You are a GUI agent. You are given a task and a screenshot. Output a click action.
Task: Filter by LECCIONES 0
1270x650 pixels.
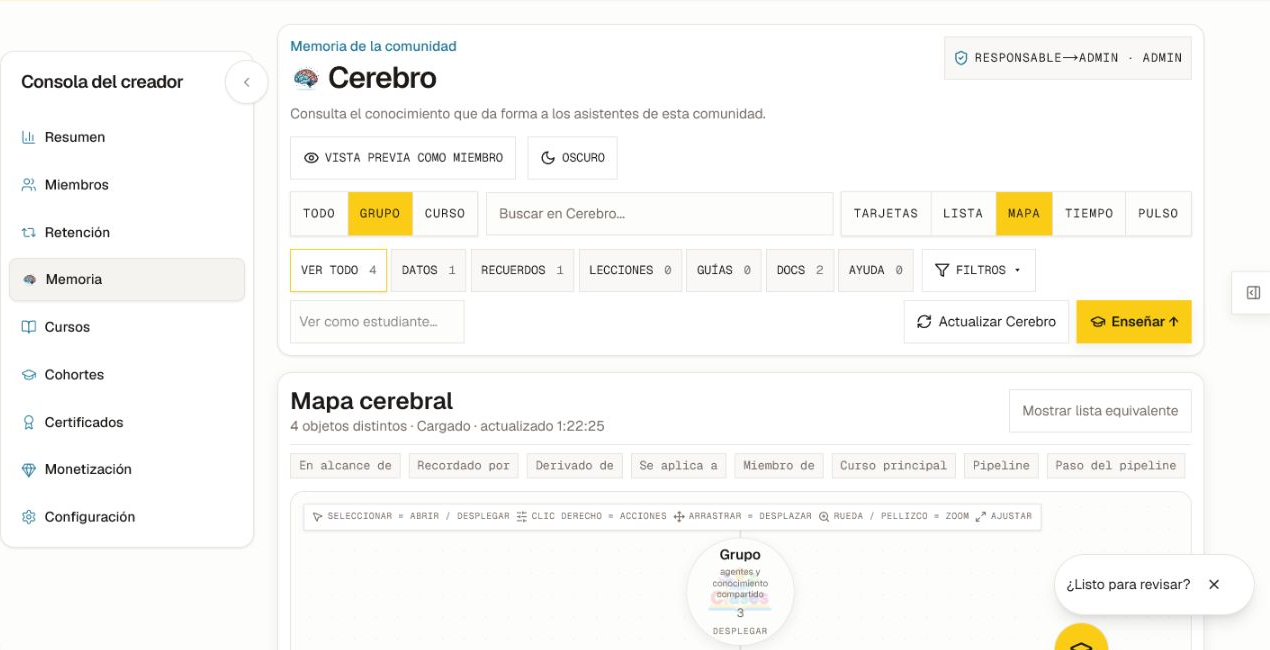[x=630, y=270]
